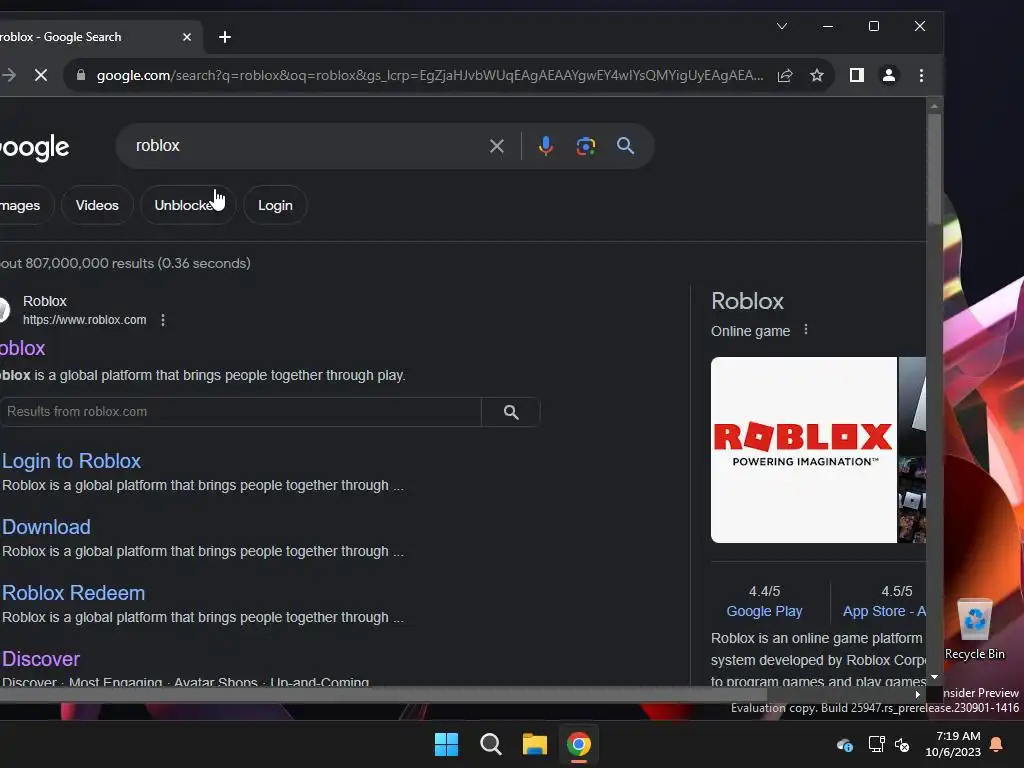Open a new browser tab
The height and width of the screenshot is (768, 1024).
(x=225, y=37)
